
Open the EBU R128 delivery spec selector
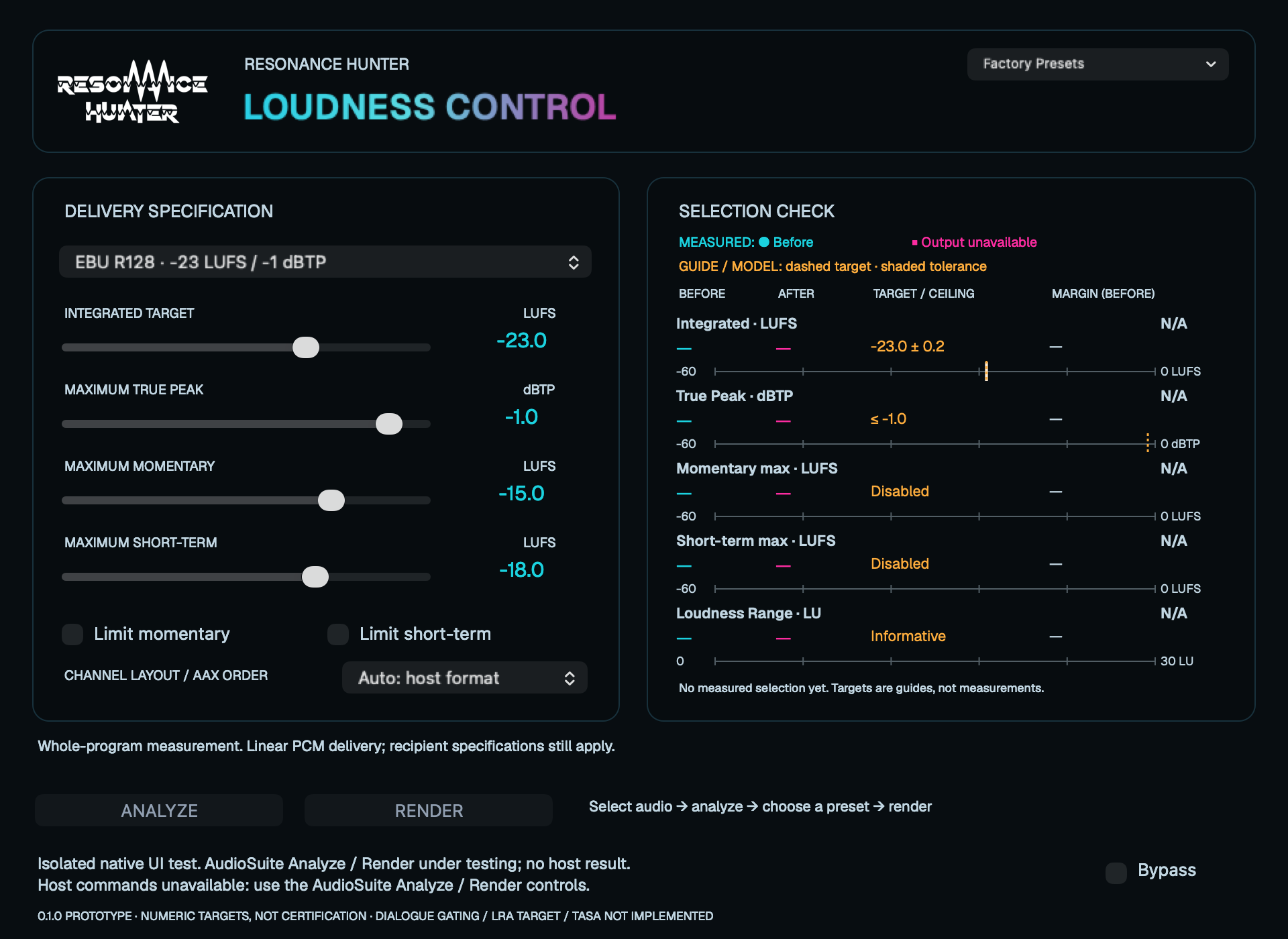pos(325,262)
